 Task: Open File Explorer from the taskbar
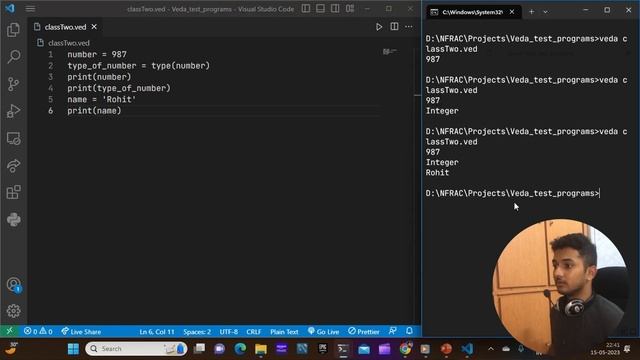click(x=261, y=349)
